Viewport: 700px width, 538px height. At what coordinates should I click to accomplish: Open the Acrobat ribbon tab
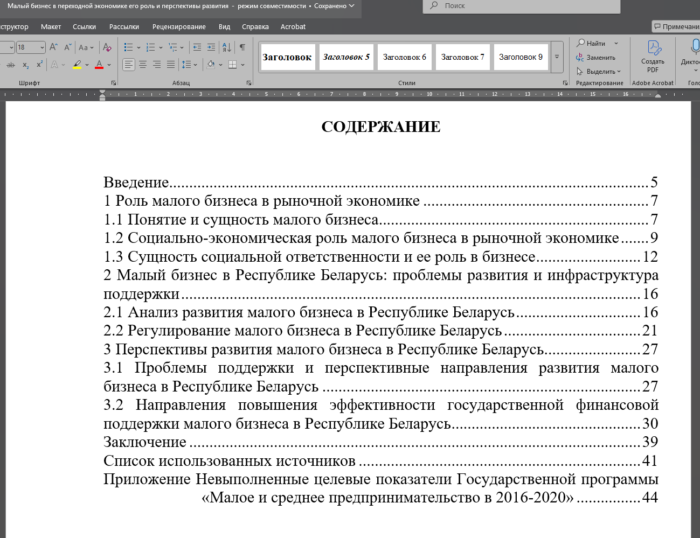point(293,27)
